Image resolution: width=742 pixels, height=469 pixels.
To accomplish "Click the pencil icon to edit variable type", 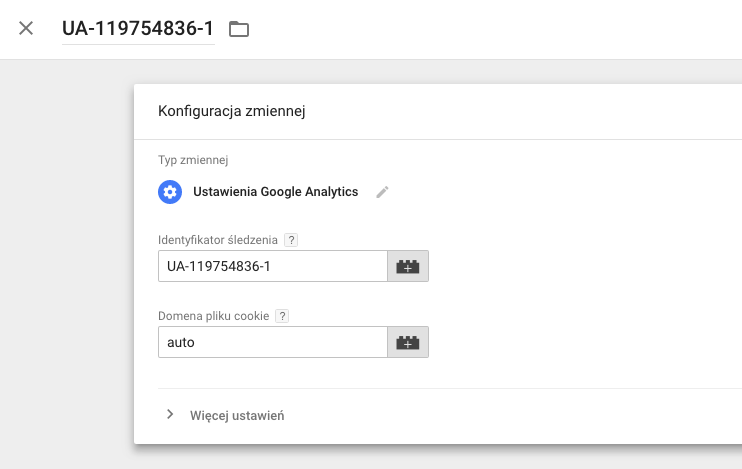I will click(382, 192).
